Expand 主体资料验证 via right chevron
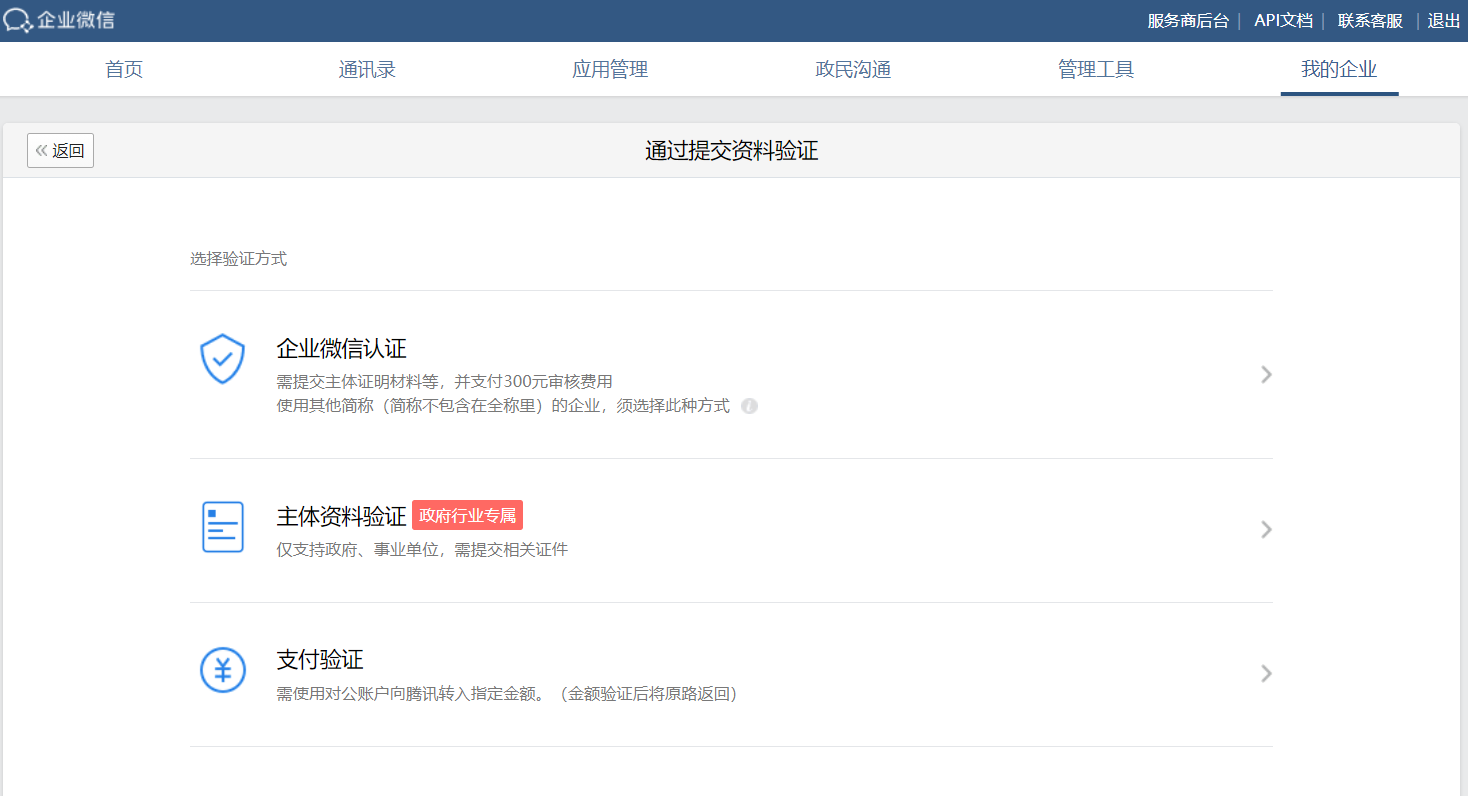Image resolution: width=1468 pixels, height=796 pixels. pos(1266,530)
